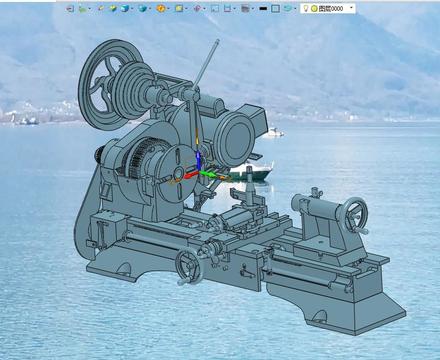
Task: Click the black bar color swatch
Action: [x=263, y=9]
